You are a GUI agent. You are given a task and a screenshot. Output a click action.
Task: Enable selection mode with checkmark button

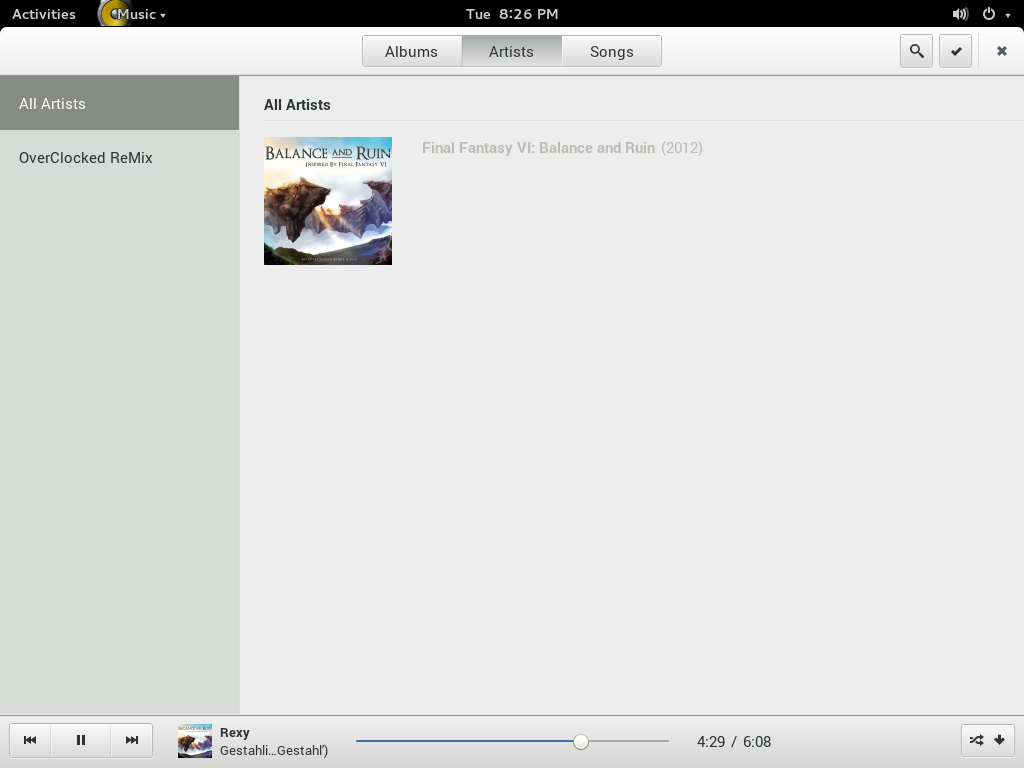click(955, 51)
